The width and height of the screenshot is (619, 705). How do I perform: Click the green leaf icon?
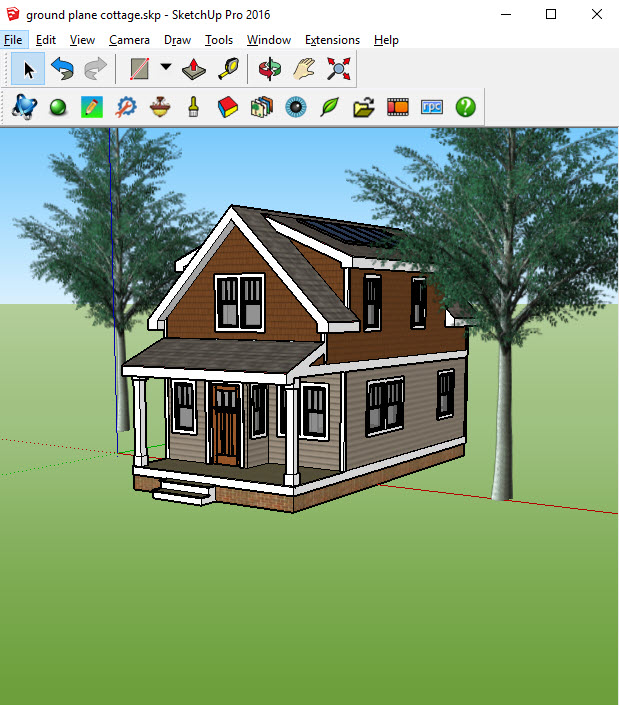[x=330, y=107]
